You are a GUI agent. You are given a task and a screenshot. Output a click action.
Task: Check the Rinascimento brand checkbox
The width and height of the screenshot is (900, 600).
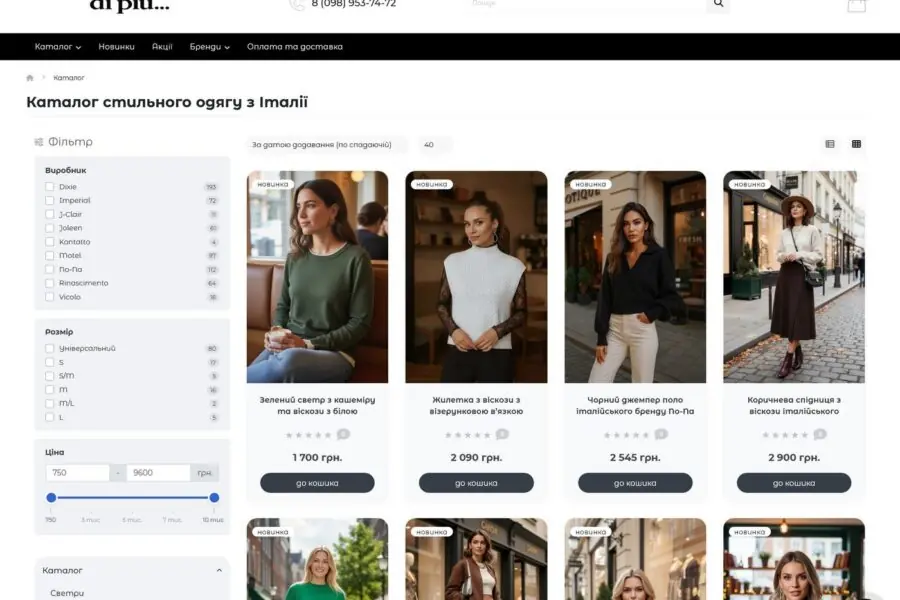(50, 283)
